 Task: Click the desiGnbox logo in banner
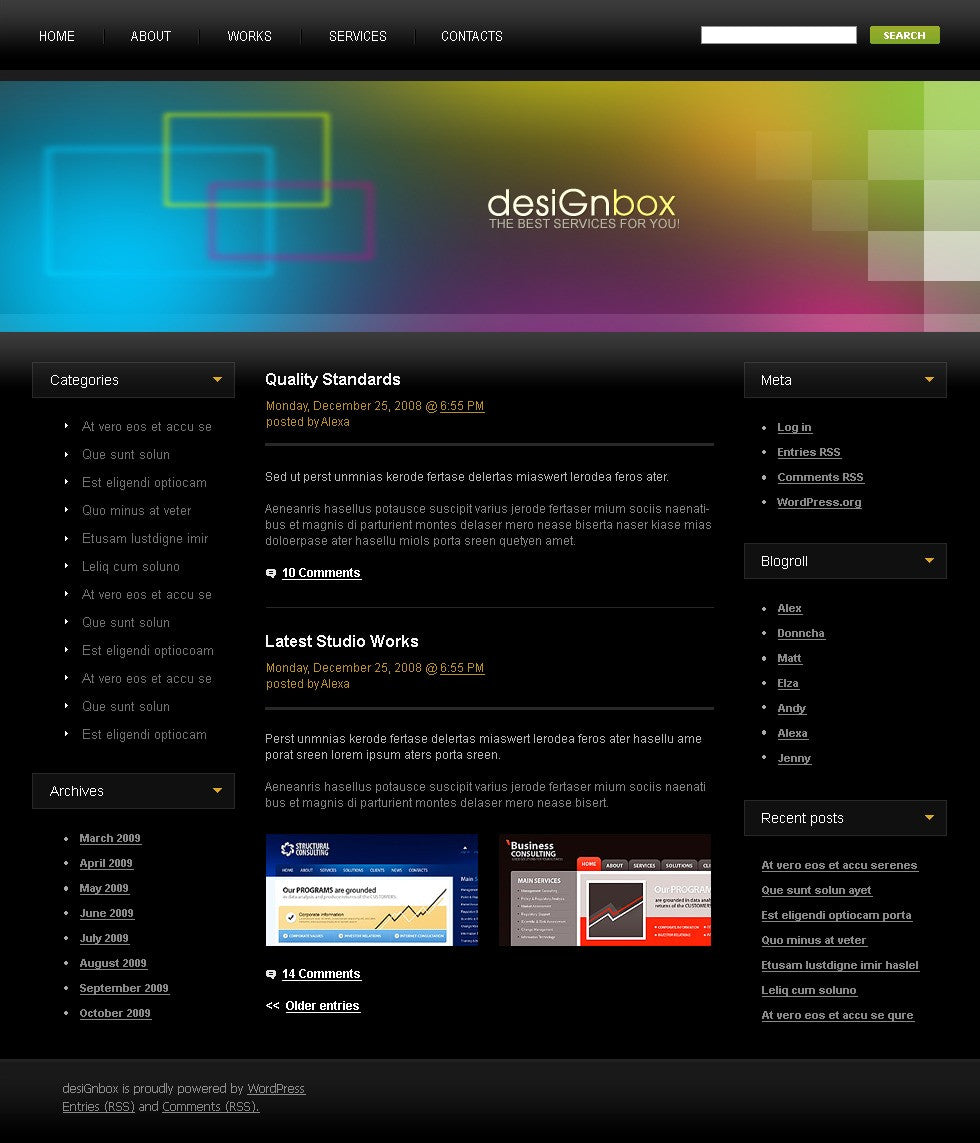pos(583,208)
